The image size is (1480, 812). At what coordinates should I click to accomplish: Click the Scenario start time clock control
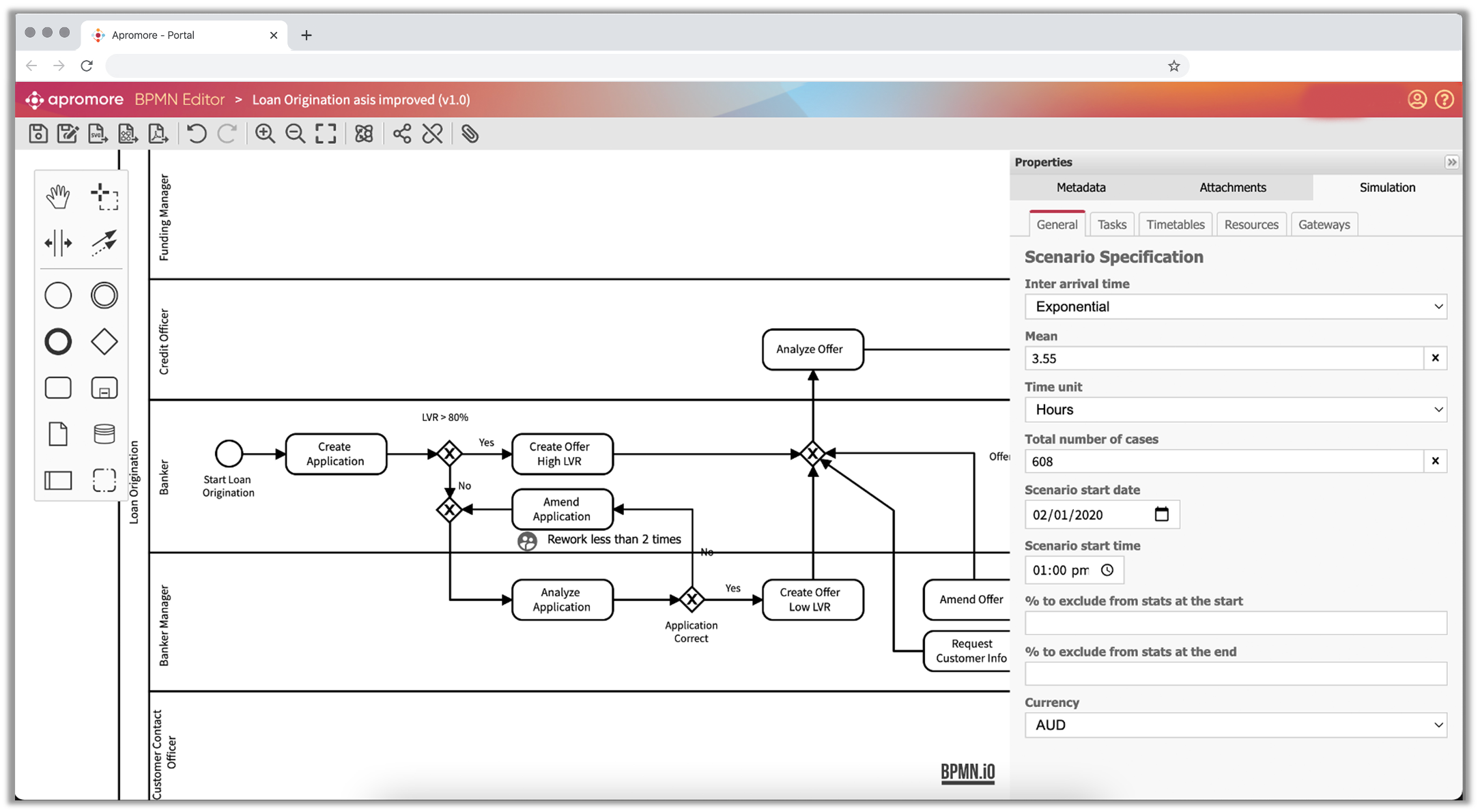point(1108,570)
